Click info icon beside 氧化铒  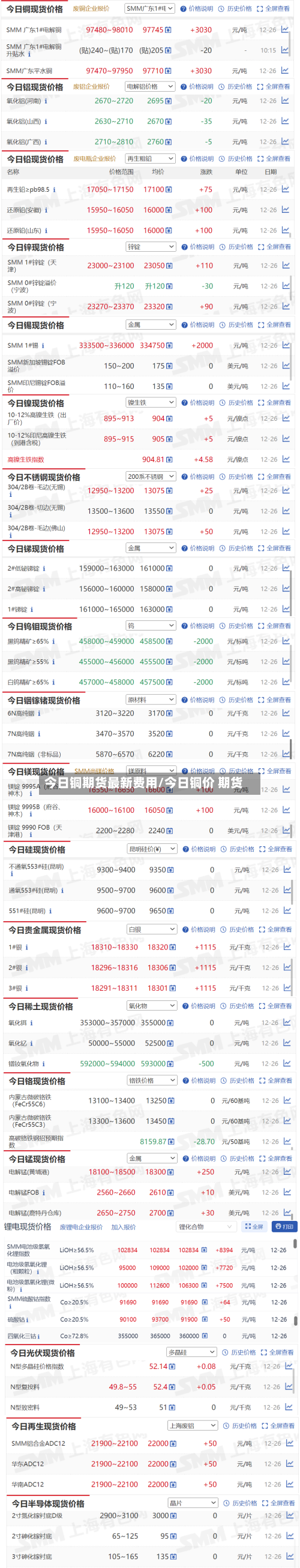(x=32, y=1023)
